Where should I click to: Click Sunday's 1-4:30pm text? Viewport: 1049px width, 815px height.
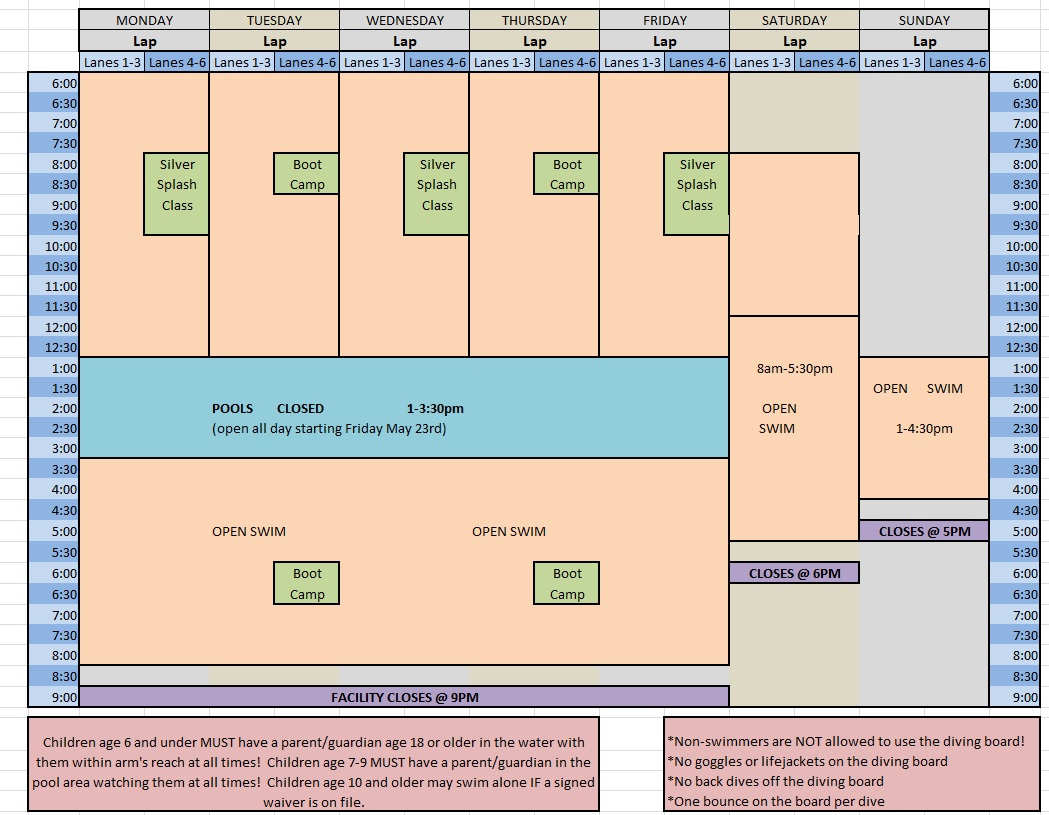924,428
